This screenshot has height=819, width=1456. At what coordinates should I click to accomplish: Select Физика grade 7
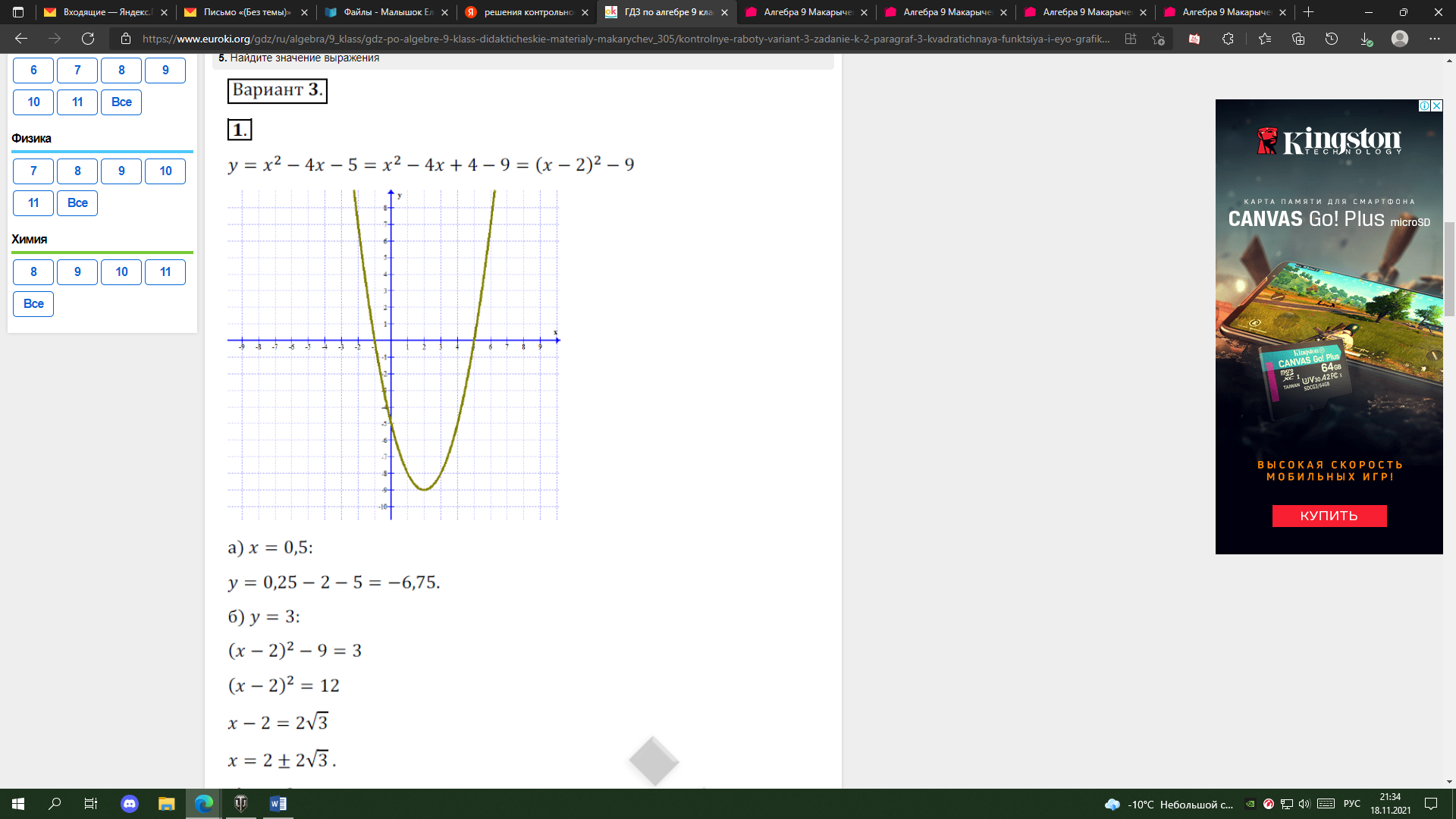[33, 171]
